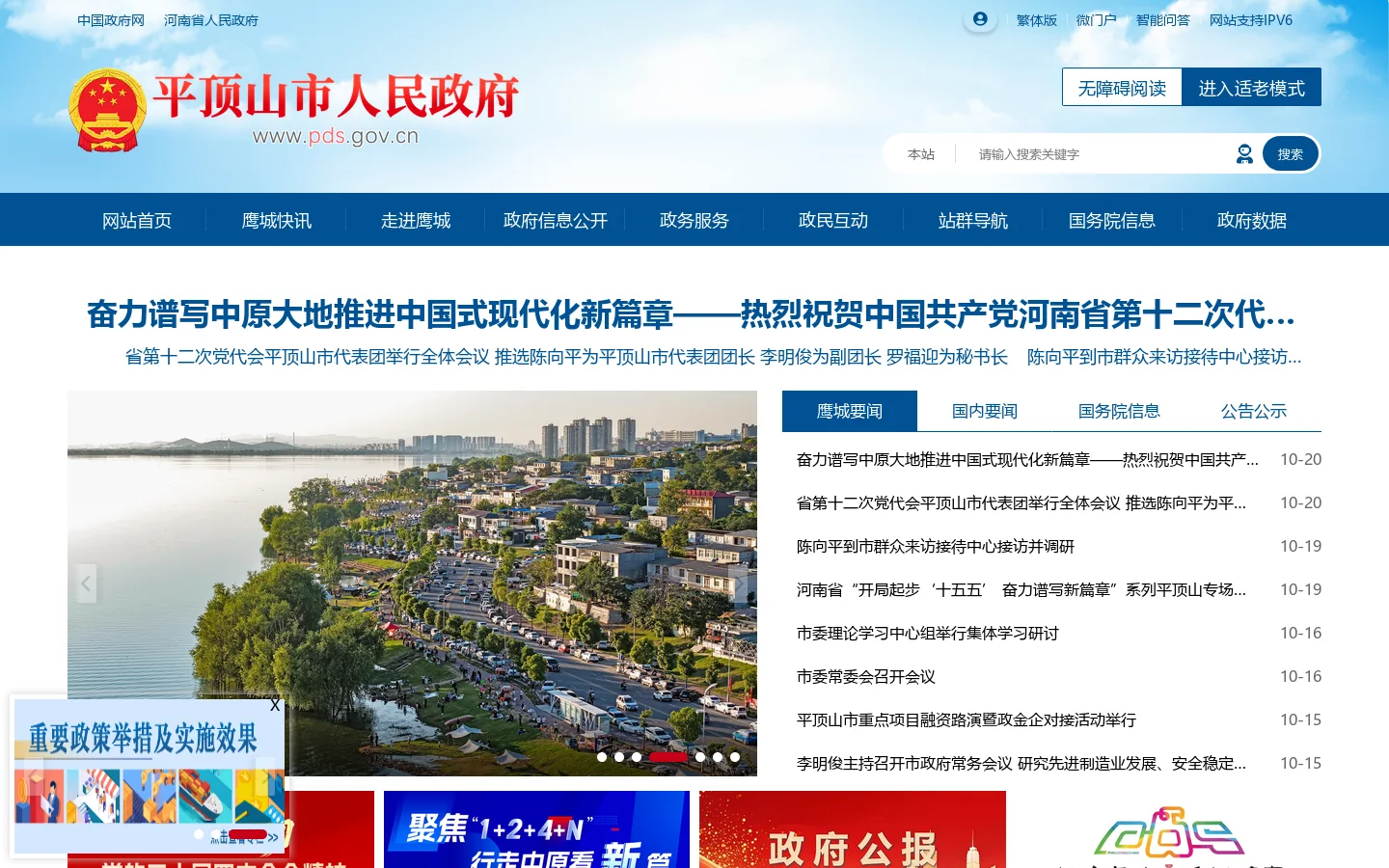The height and width of the screenshot is (868, 1389).
Task: Click the 搜索 search button
Action: (x=1291, y=154)
